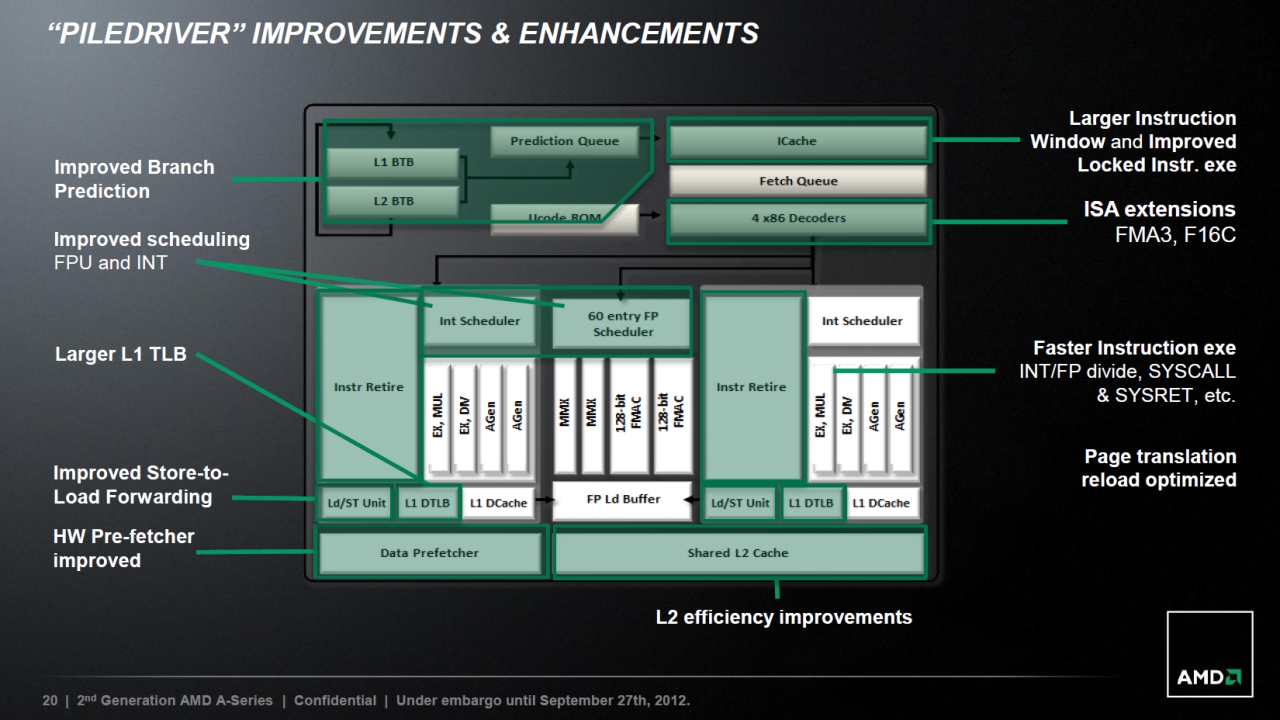Select the 4 x86 Decoders block
The width and height of the screenshot is (1280, 720).
tap(797, 218)
